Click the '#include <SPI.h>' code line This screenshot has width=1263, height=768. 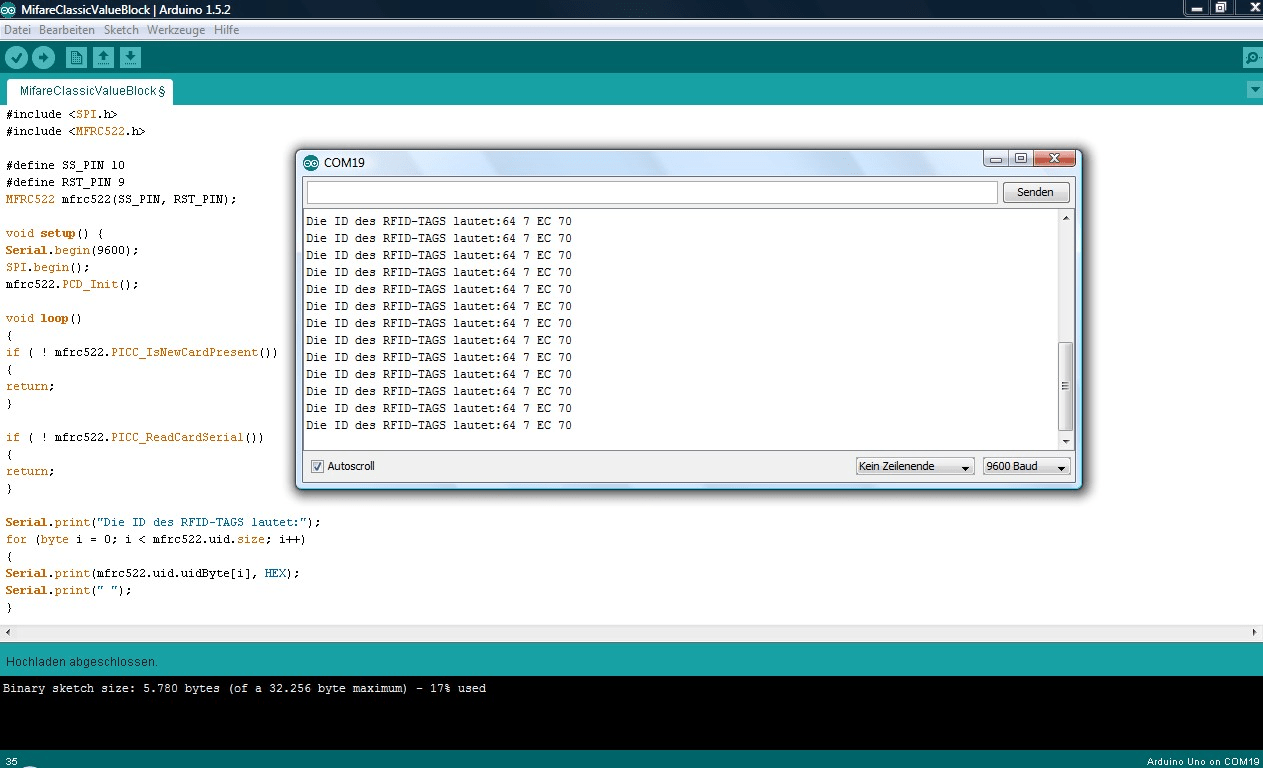coord(62,114)
